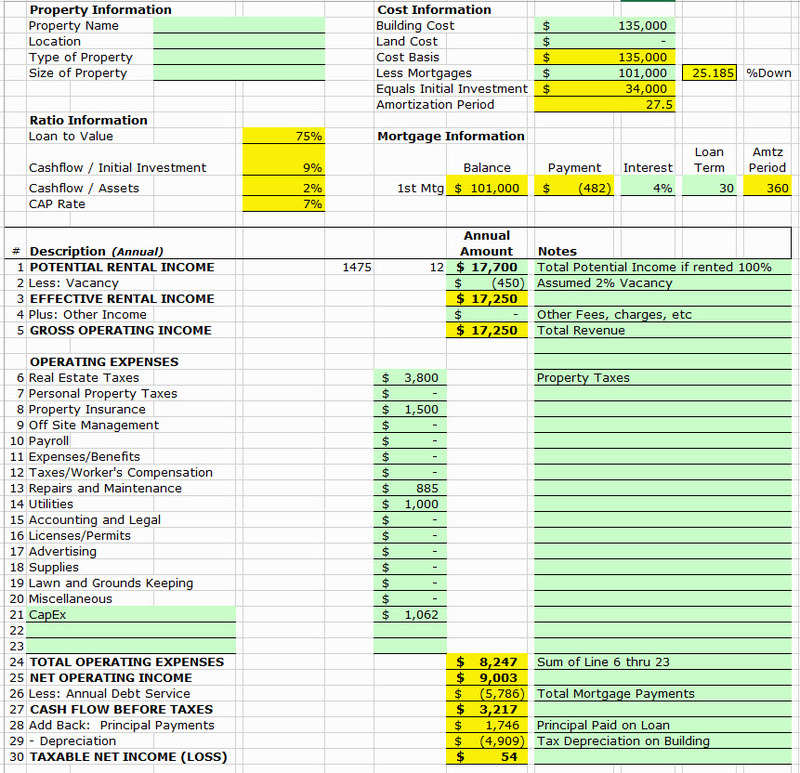Click the Personal Property Taxes amount cell
The image size is (800, 773).
tap(410, 393)
